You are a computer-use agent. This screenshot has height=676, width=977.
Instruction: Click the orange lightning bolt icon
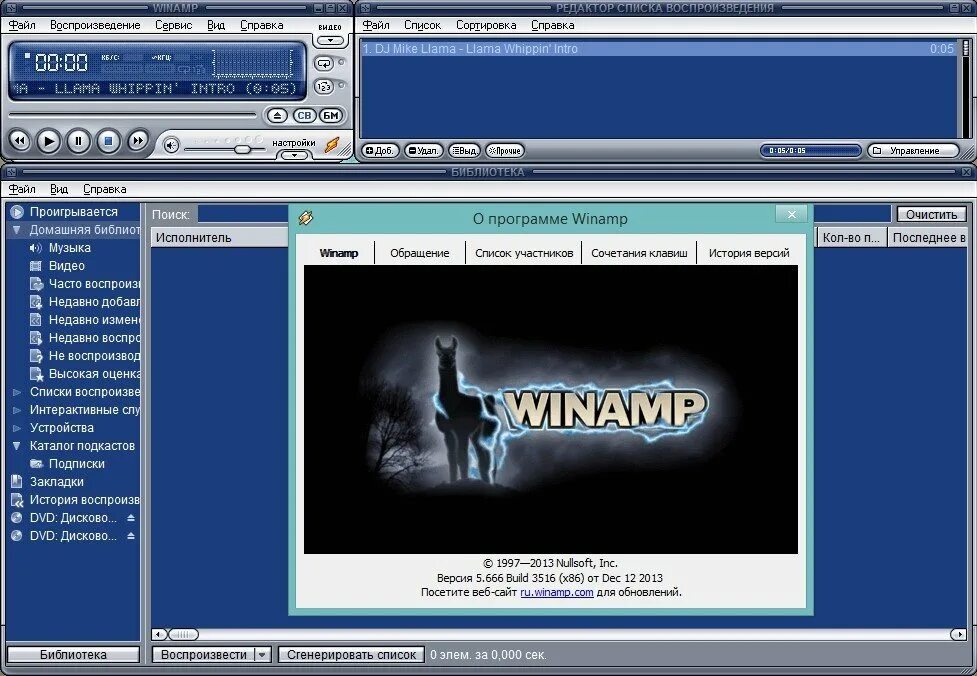coord(332,146)
